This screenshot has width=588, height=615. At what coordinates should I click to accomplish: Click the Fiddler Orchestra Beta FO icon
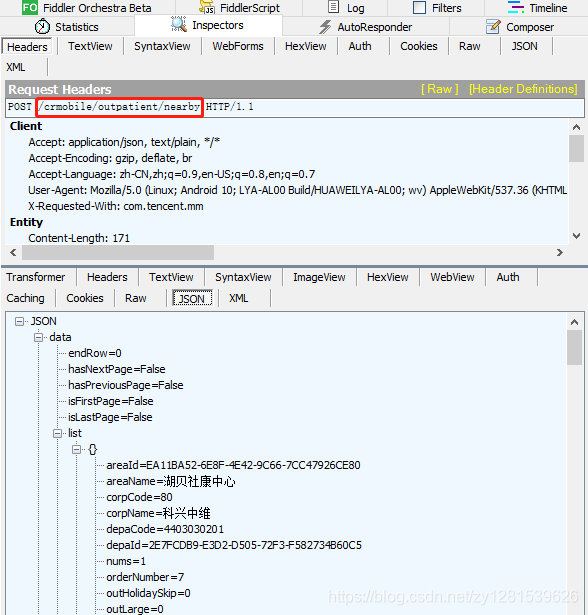click(x=30, y=7)
